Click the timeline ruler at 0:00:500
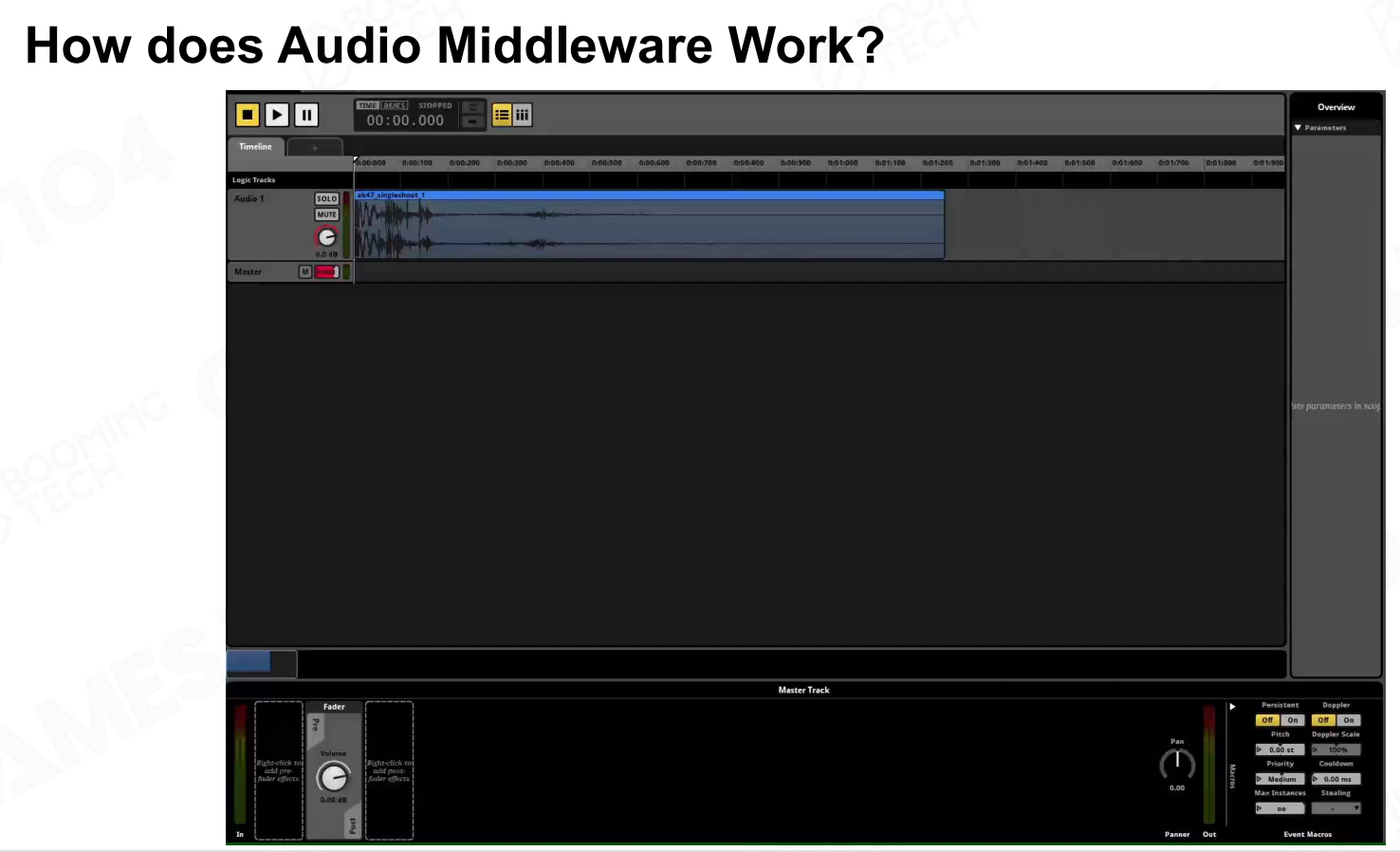This screenshot has width=1400, height=852. [x=606, y=163]
